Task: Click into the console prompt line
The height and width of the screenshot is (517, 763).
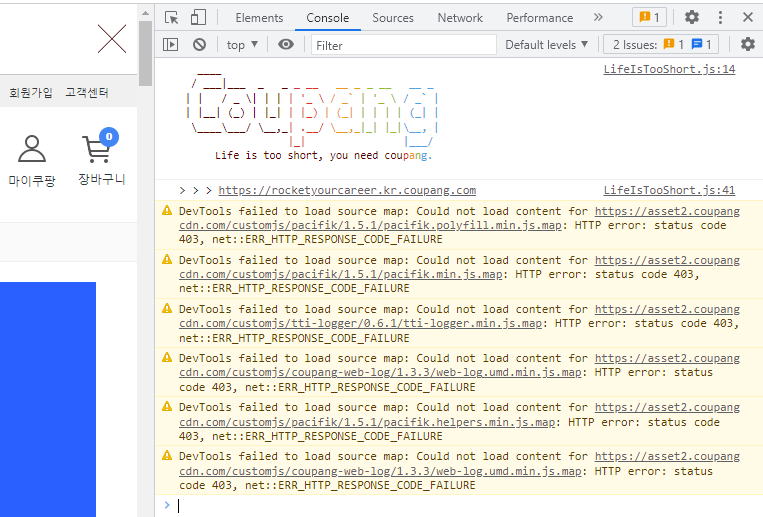Action: (x=459, y=506)
